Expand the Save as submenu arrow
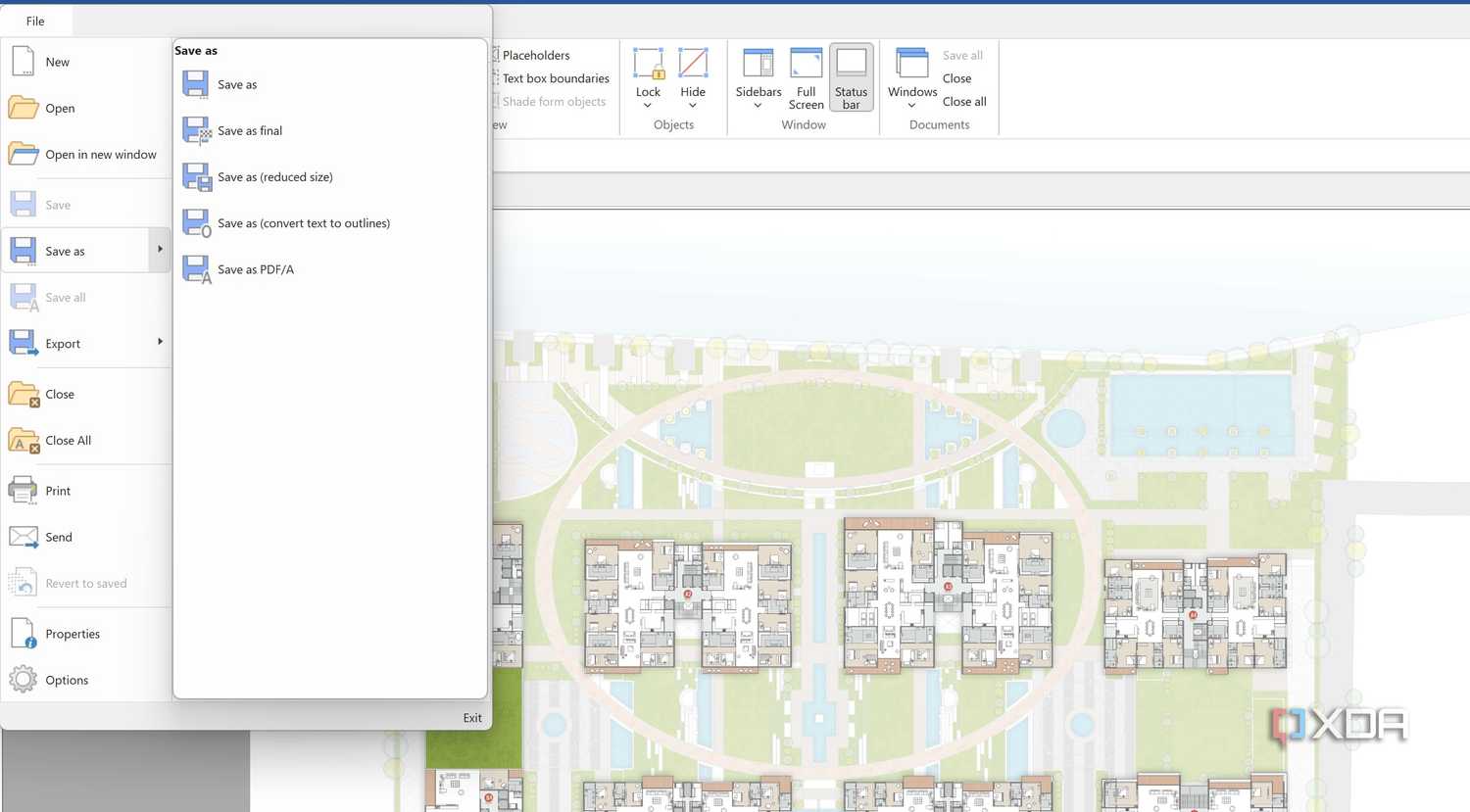 pos(160,249)
